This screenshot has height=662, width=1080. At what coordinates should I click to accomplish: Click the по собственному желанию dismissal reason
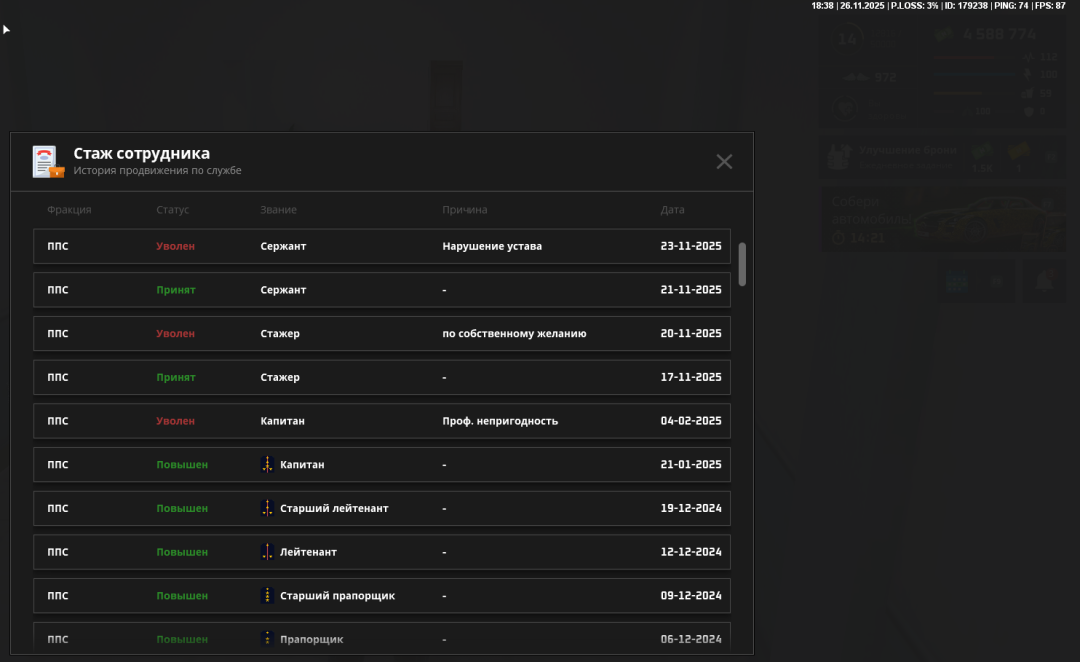coord(514,334)
